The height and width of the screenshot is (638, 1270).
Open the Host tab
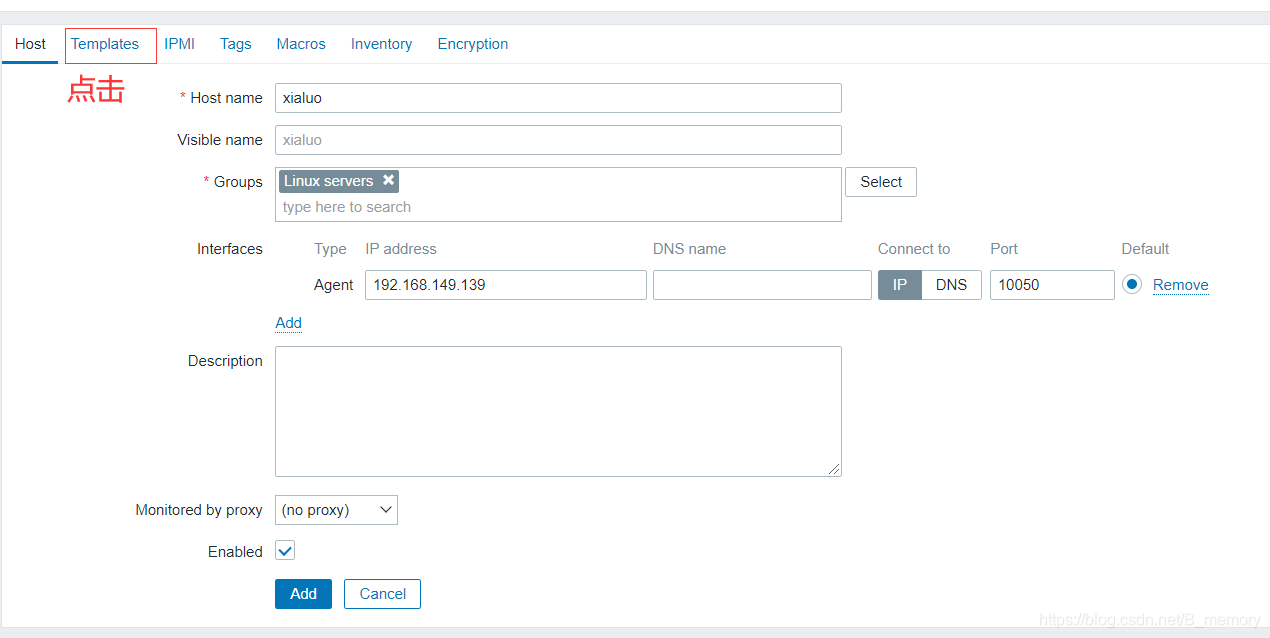(x=30, y=44)
